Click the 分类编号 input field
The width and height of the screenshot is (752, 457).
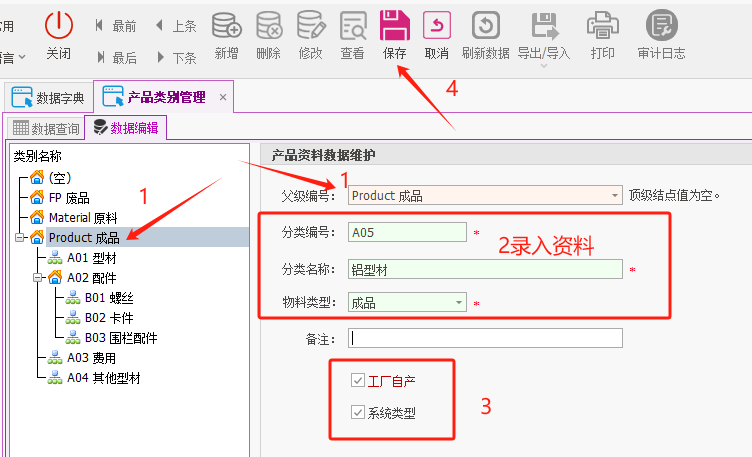click(x=407, y=232)
